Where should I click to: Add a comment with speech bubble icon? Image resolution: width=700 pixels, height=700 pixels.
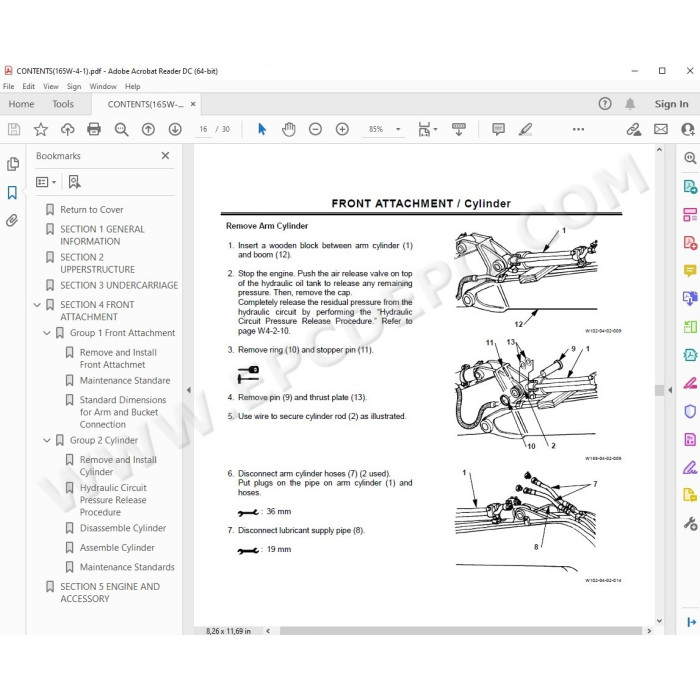click(498, 129)
